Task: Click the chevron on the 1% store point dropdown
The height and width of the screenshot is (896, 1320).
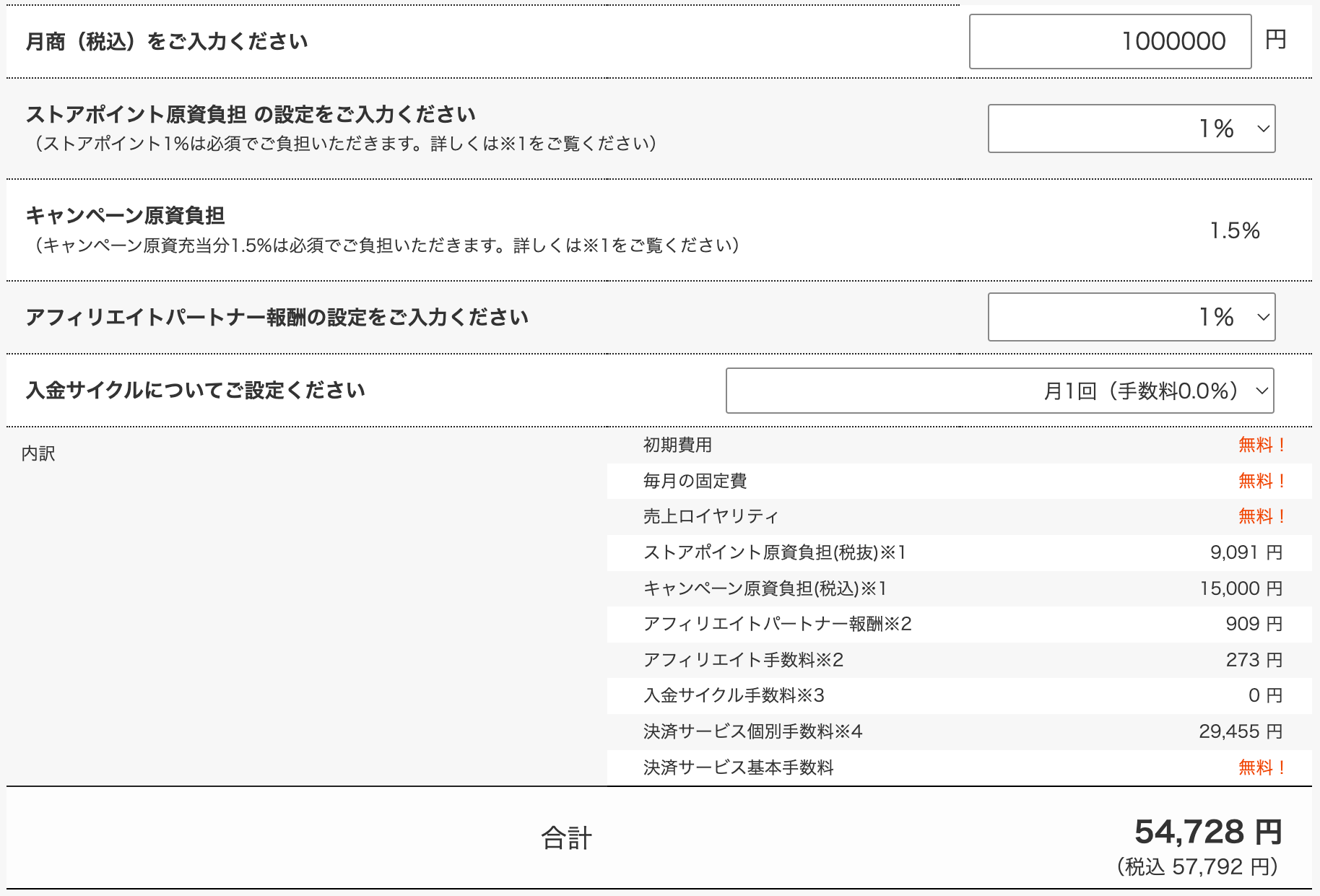Action: tap(1261, 129)
